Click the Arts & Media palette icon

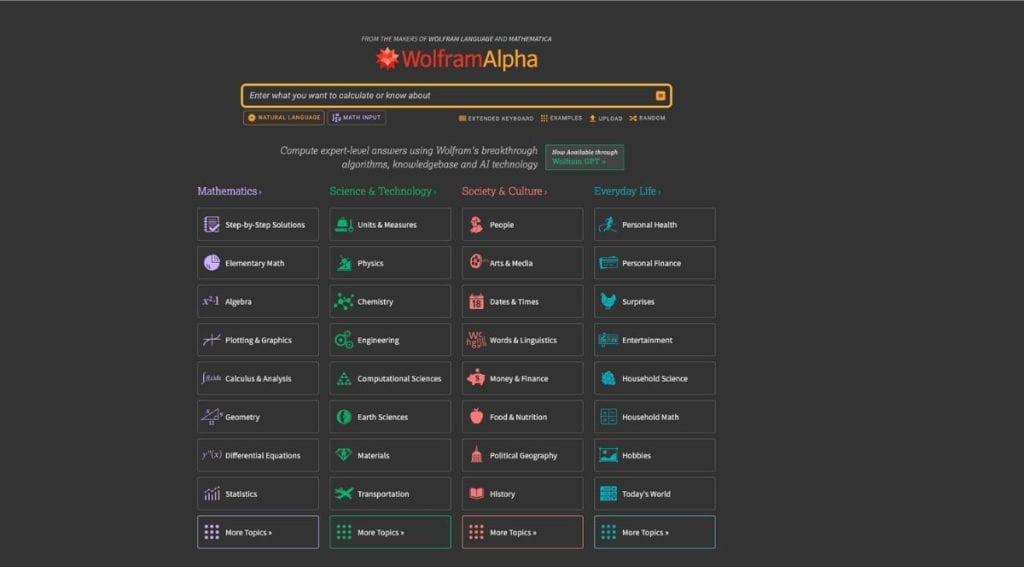pos(477,263)
